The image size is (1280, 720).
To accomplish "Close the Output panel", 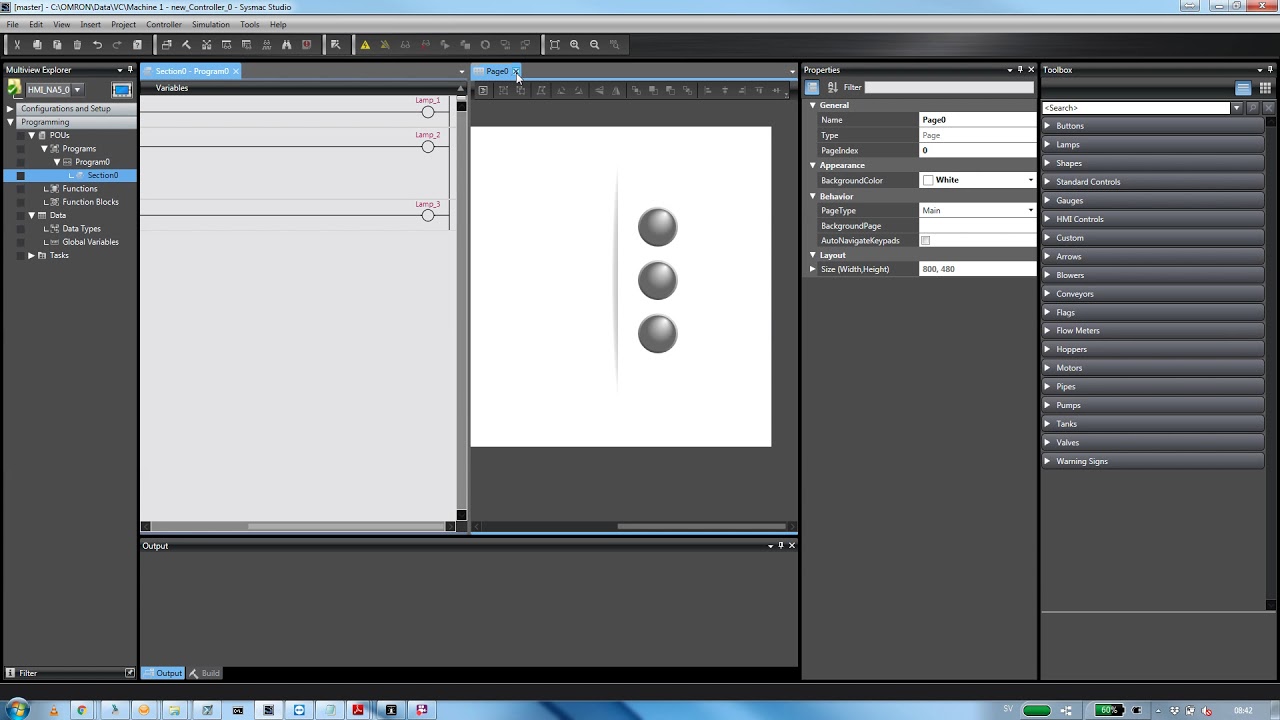I will point(792,545).
